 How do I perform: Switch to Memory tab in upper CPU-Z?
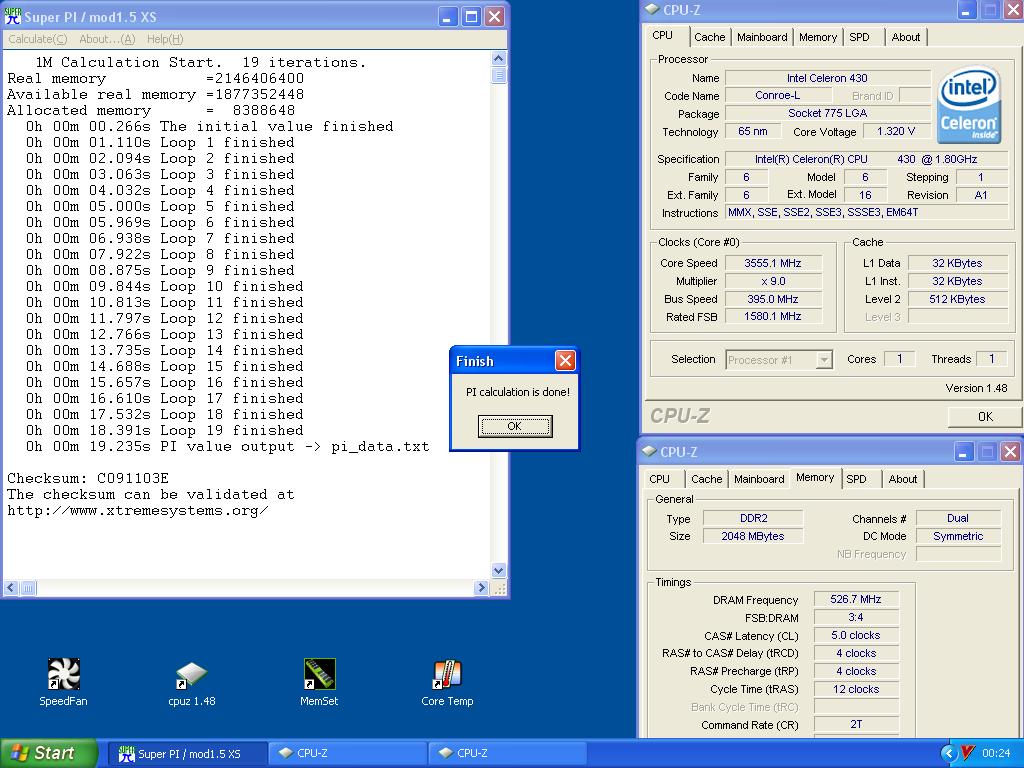(818, 37)
